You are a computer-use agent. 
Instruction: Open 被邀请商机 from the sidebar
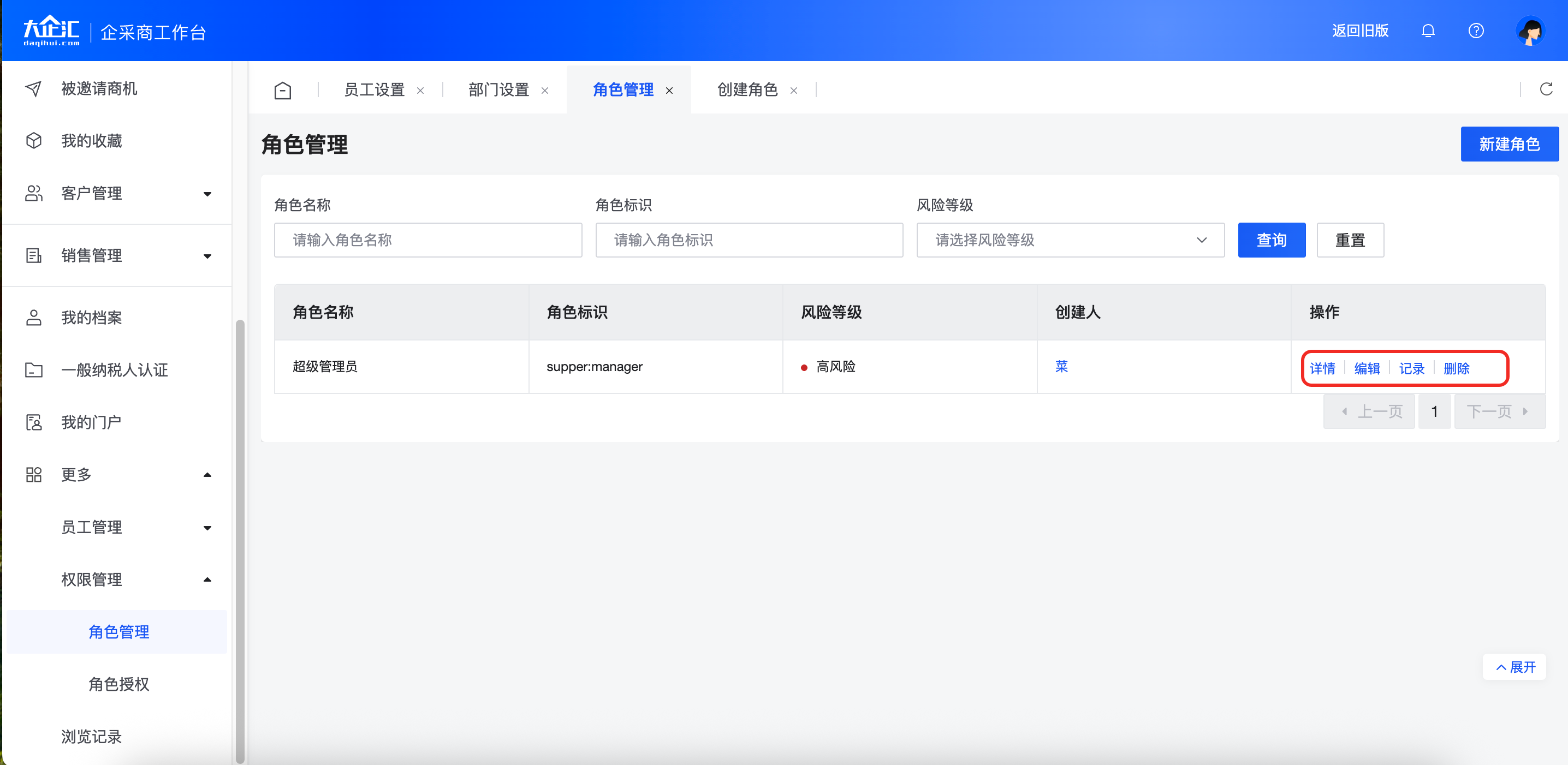pos(99,89)
